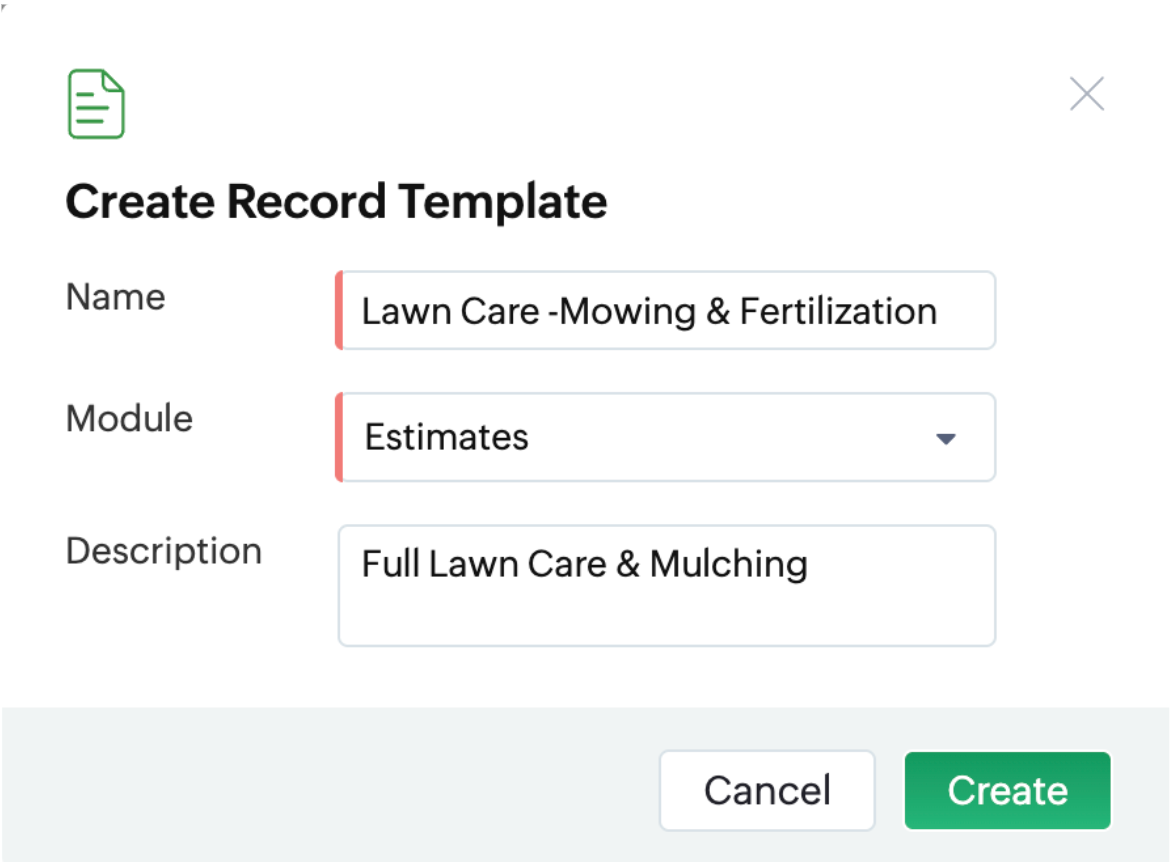Viewport: 1170px width, 862px height.
Task: Click the Module dropdown arrow
Action: coord(945,438)
